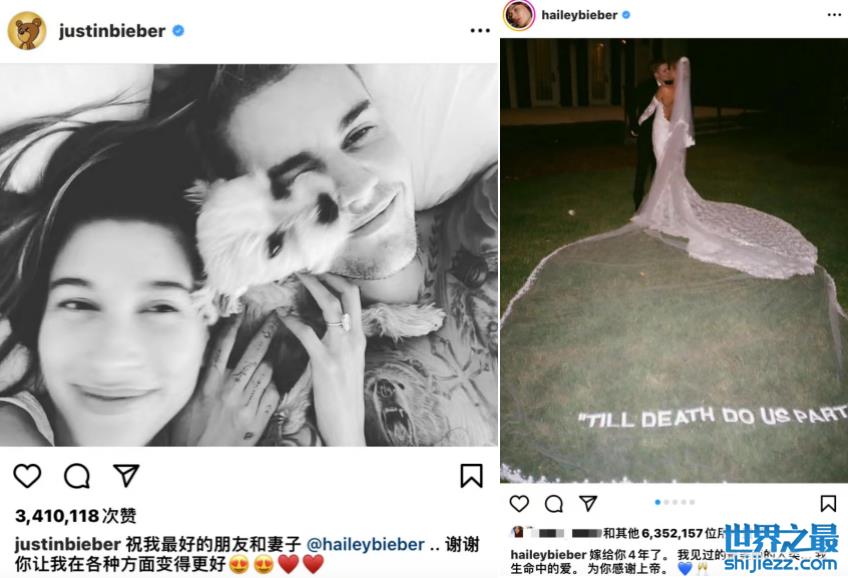Bookmark the justinbieber post
Viewport: 848px width, 578px height.
click(471, 476)
